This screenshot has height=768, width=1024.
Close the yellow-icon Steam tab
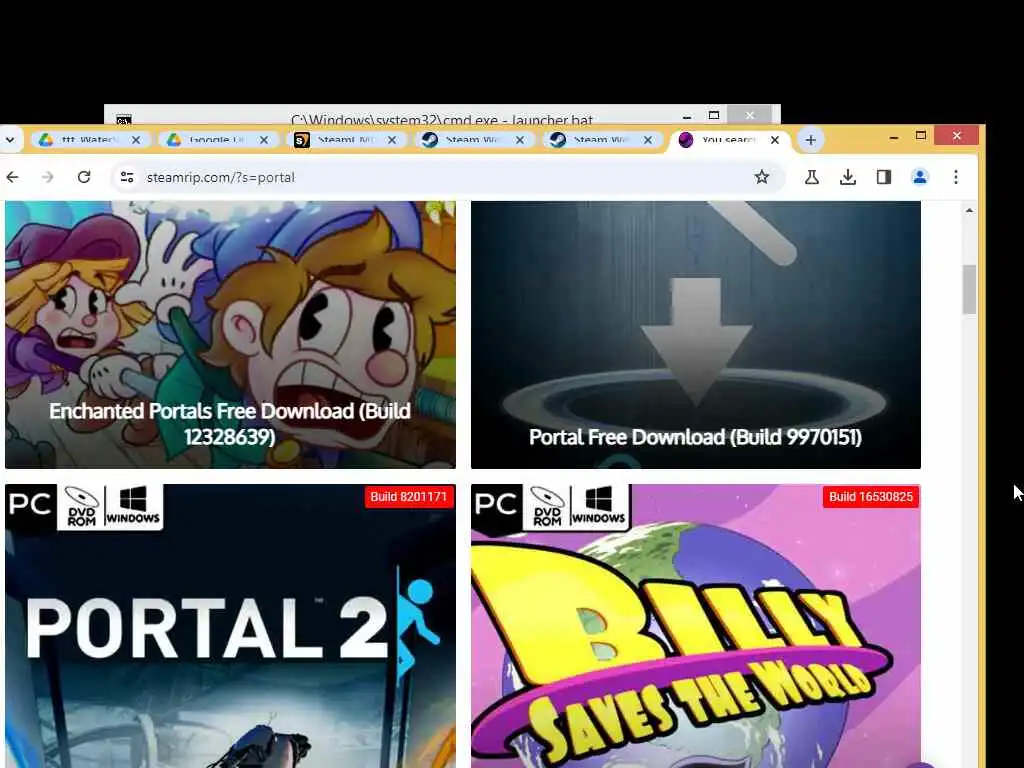(392, 140)
